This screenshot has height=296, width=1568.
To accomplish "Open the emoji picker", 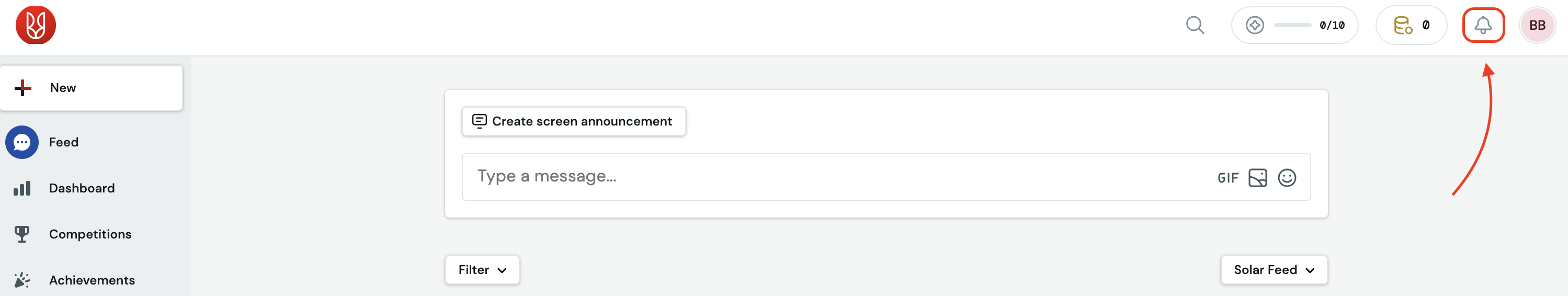I will [x=1287, y=177].
